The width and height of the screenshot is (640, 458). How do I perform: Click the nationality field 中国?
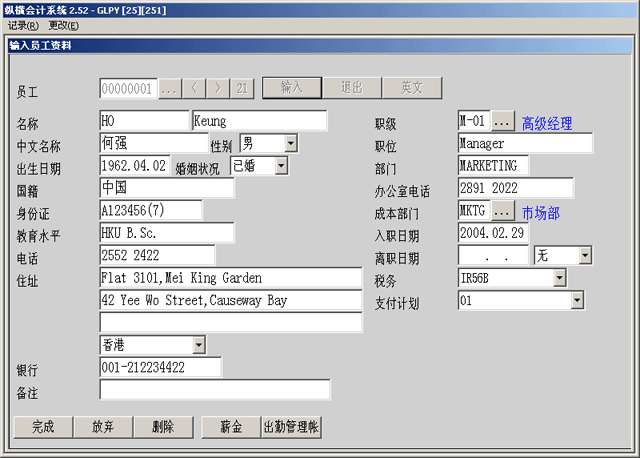[167, 188]
